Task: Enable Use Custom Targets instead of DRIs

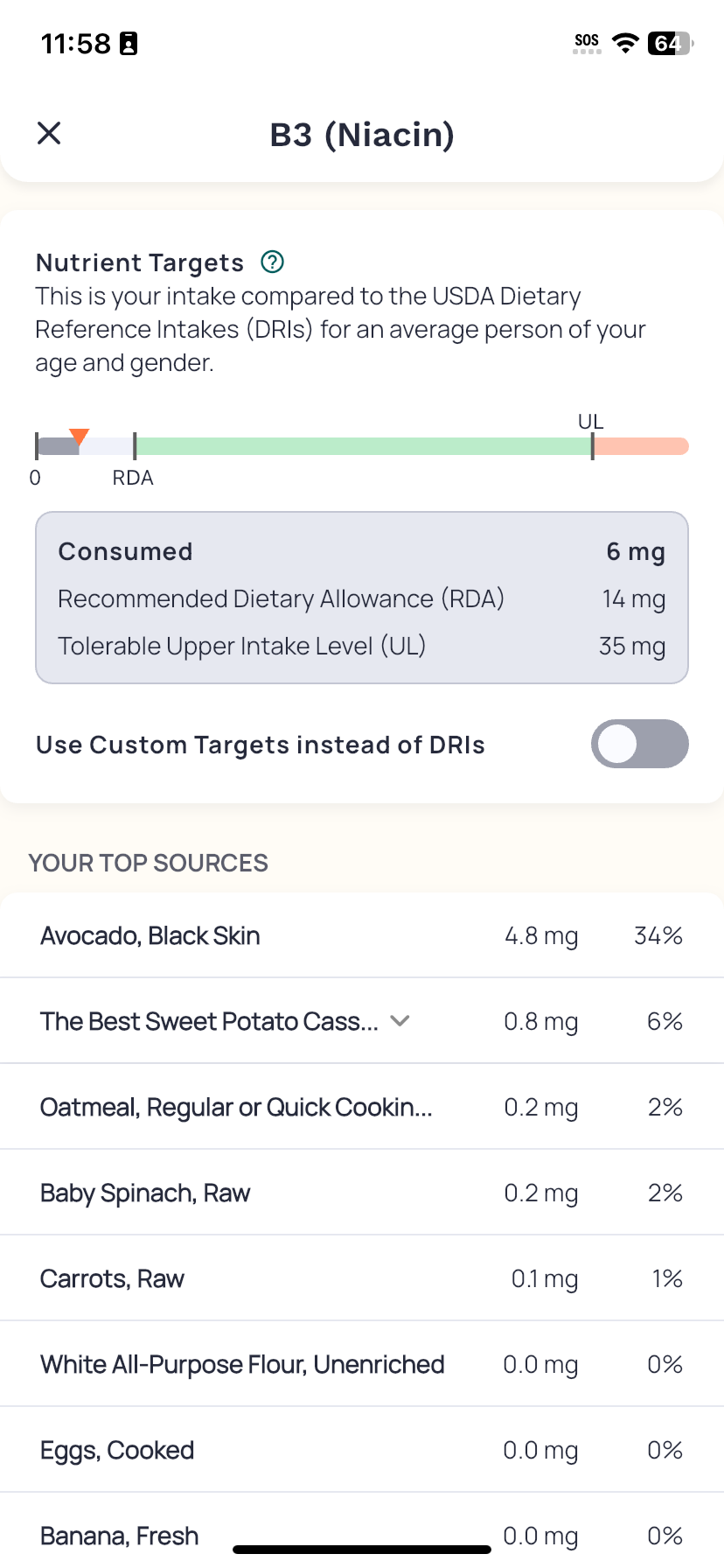Action: pos(639,744)
